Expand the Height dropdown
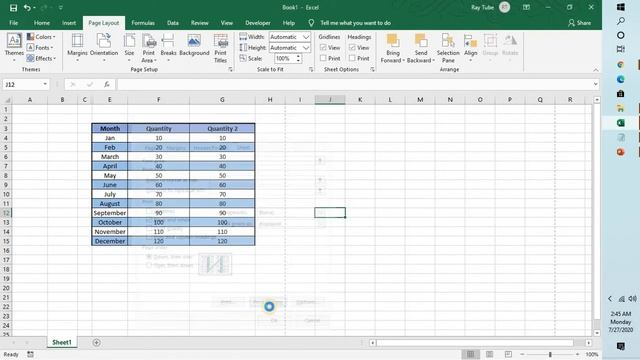The width and height of the screenshot is (640, 360). point(306,48)
